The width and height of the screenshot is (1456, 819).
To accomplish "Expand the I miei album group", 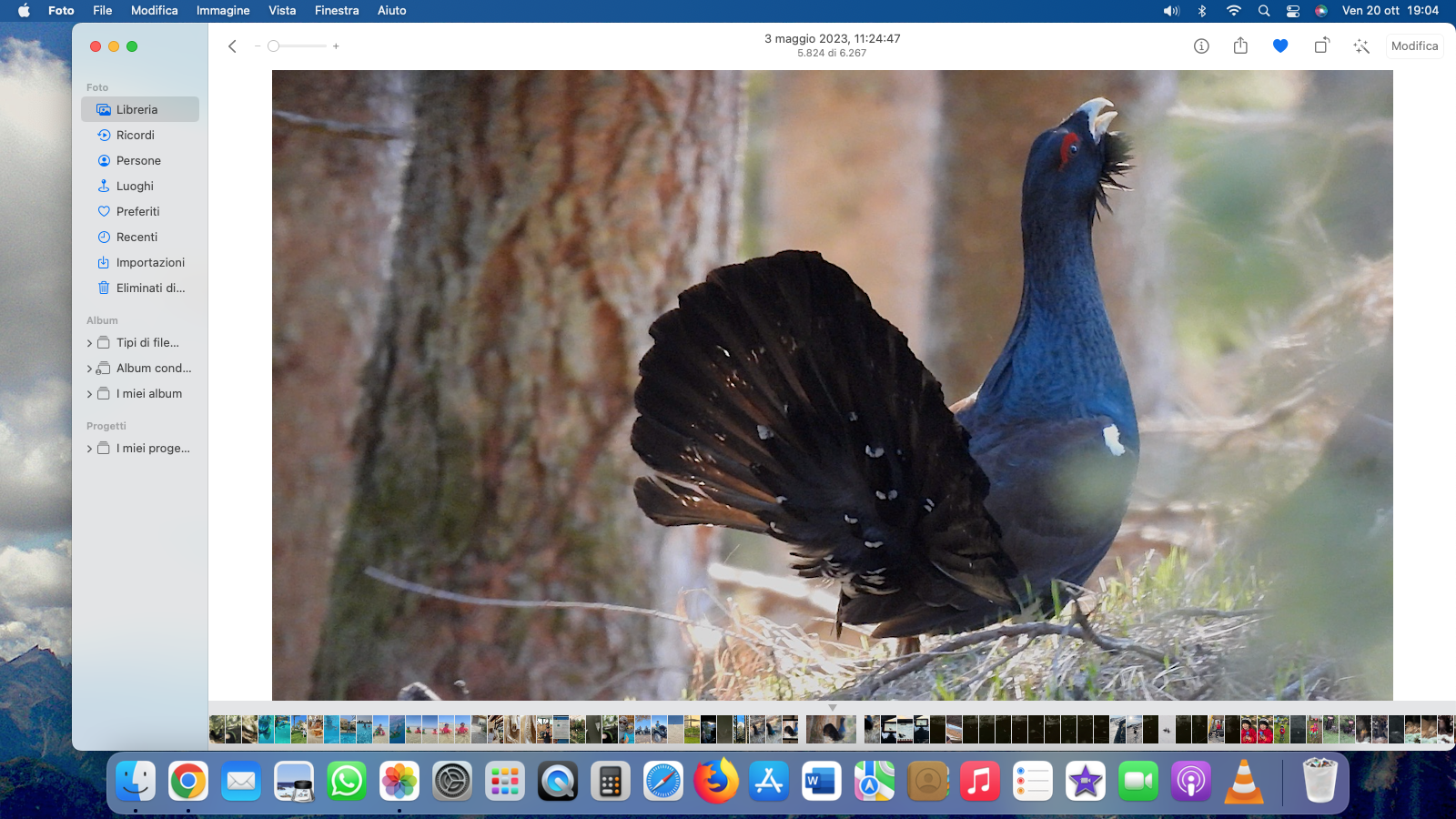I will (89, 394).
